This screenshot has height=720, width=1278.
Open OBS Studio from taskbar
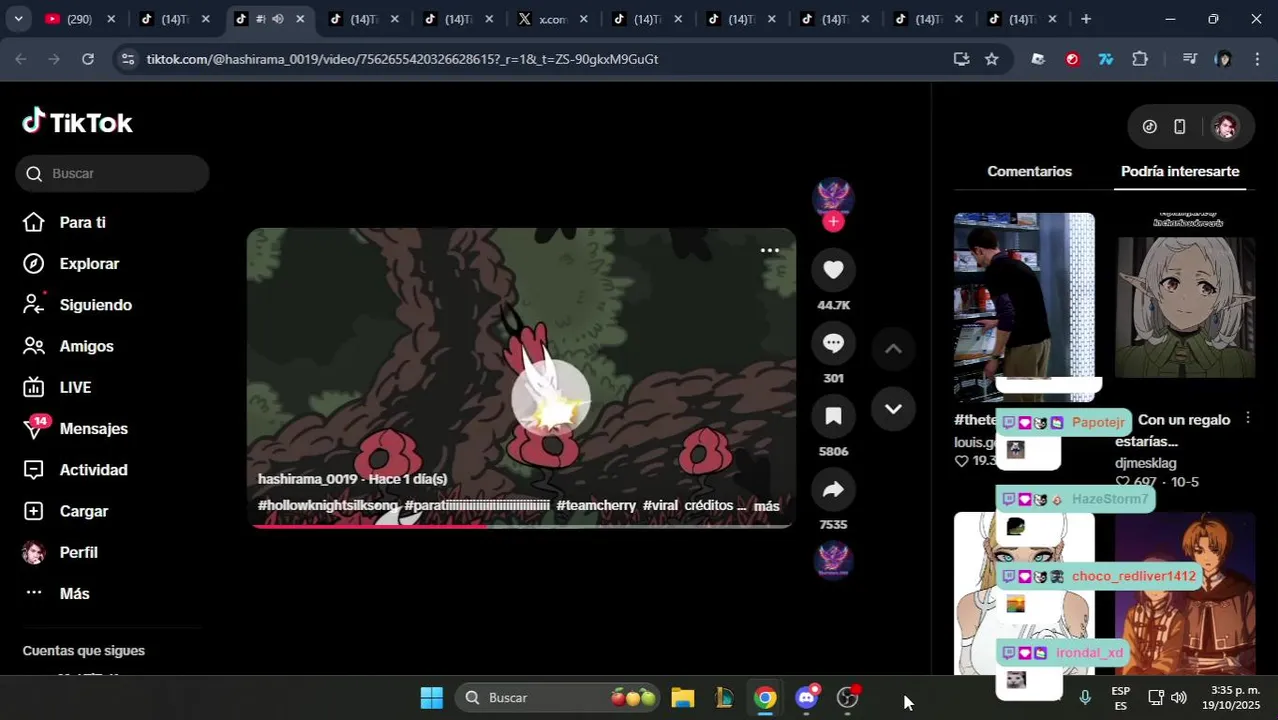[x=848, y=698]
